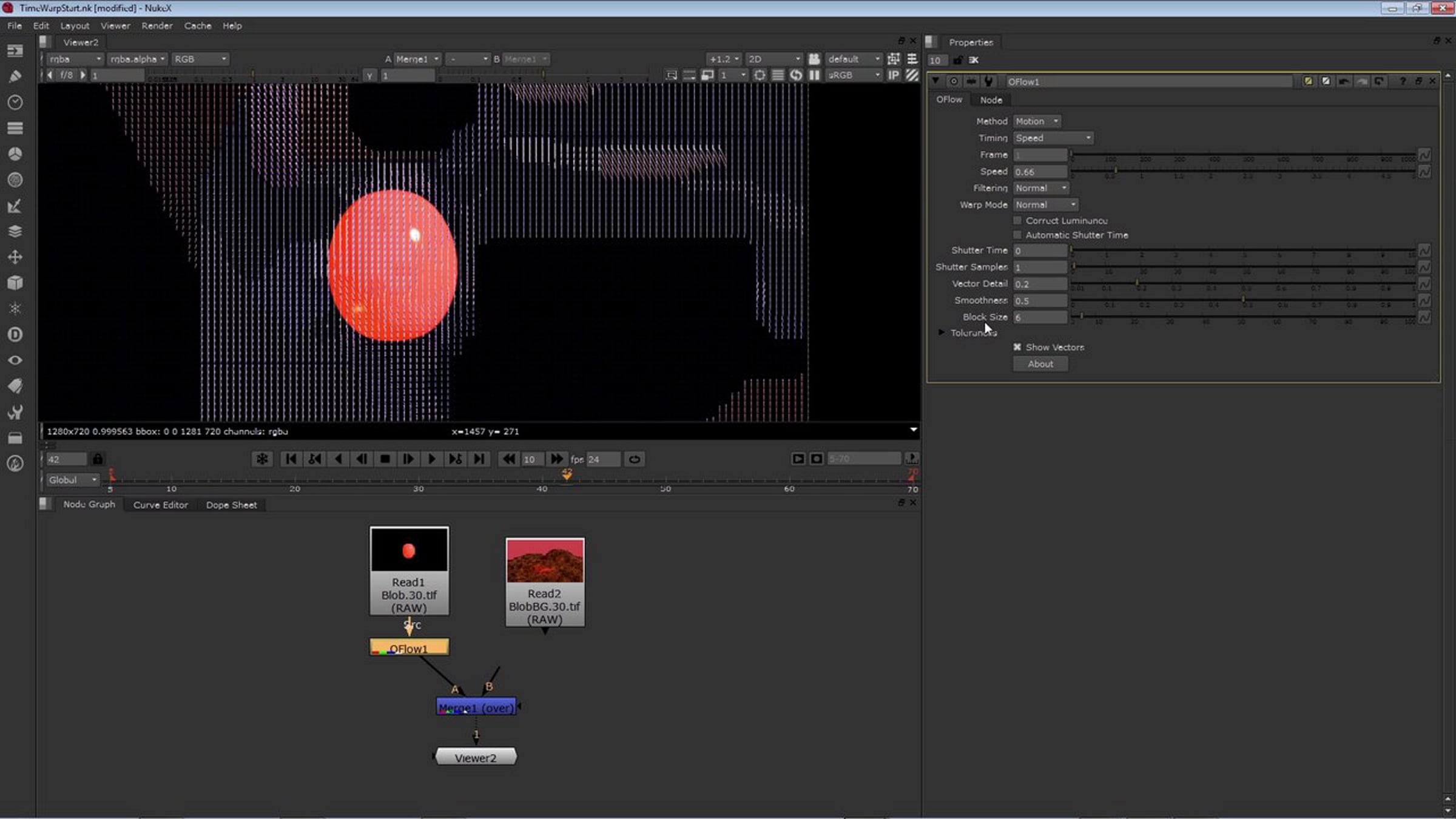1456x819 pixels.
Task: Switch to the Curve Editor tab
Action: 160,505
